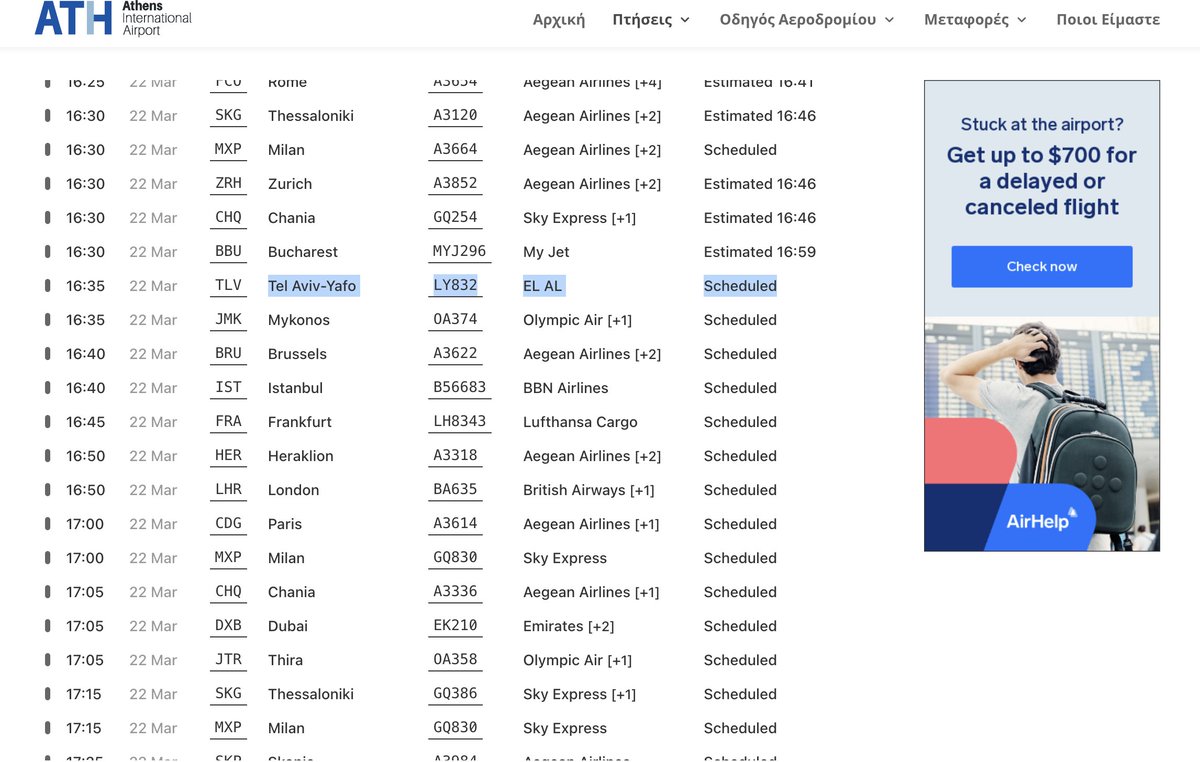The image size is (1200, 762).
Task: Open flight number A3852 to Zurich
Action: click(455, 184)
